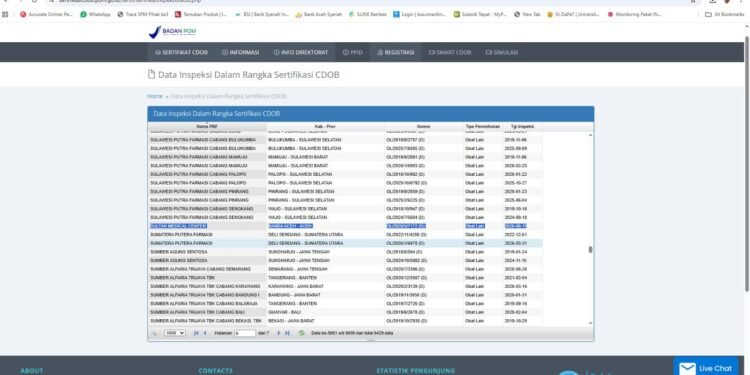The width and height of the screenshot is (750, 375).
Task: Open the SERTIFIKAT CDOB menu
Action: (181, 52)
